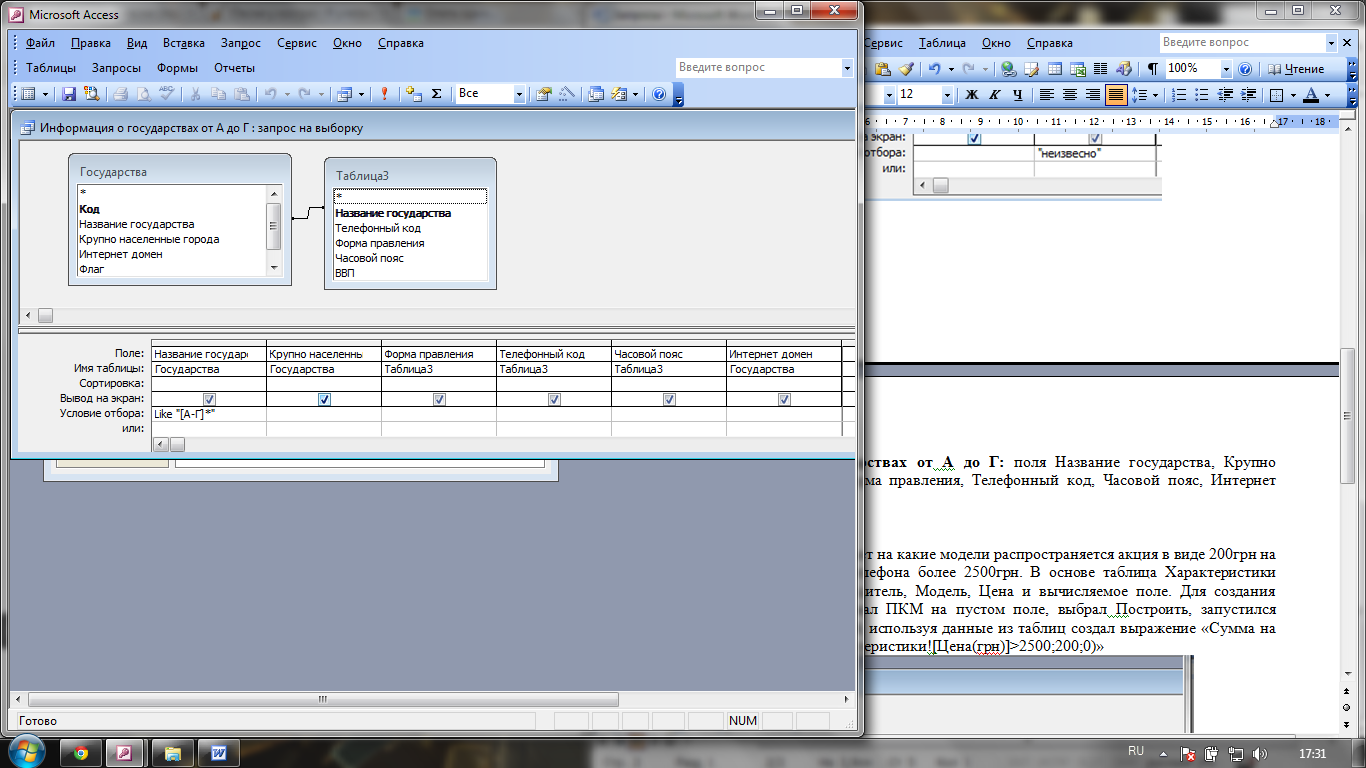Open New Object dropdown arrow in Access

point(636,94)
